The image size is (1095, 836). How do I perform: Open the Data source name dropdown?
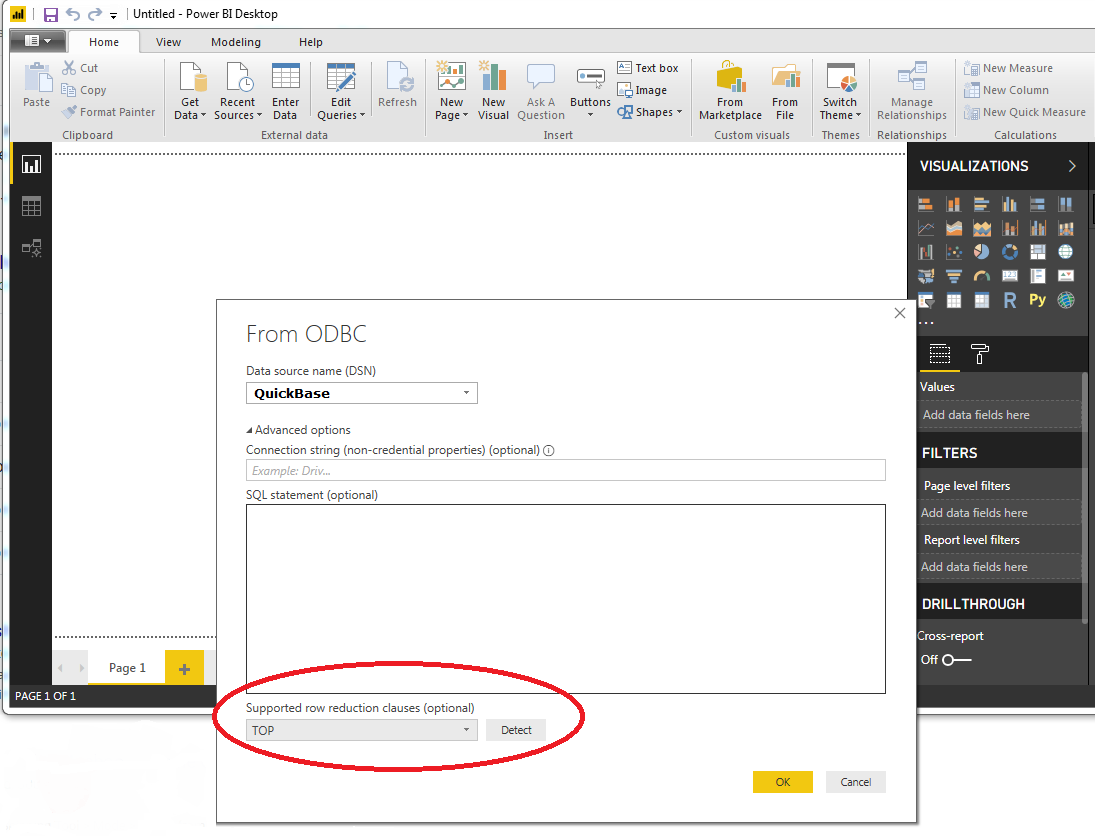click(x=362, y=393)
